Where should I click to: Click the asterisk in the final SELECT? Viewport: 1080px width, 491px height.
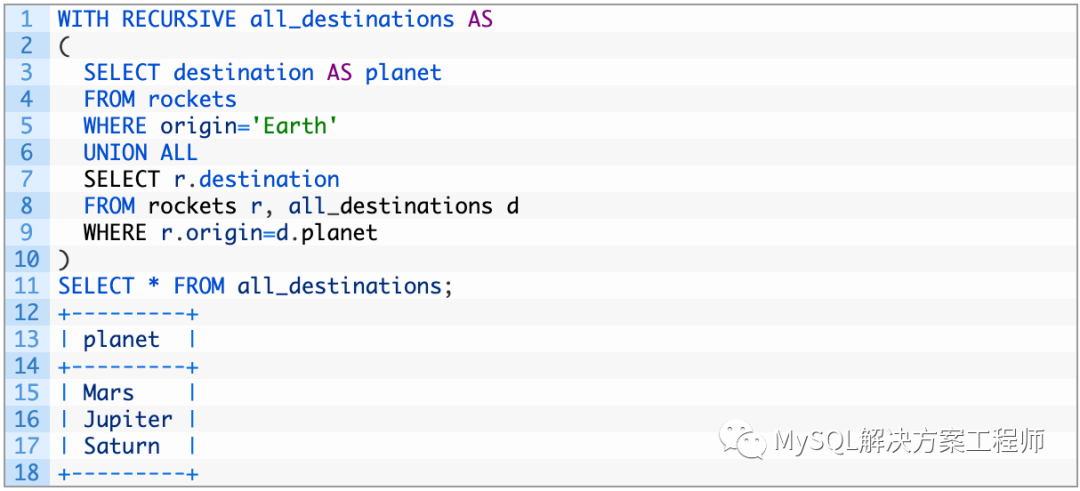point(153,286)
